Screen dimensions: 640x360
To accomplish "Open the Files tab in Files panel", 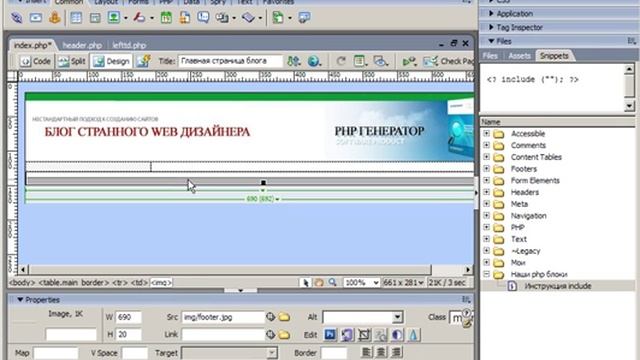I will [x=490, y=56].
